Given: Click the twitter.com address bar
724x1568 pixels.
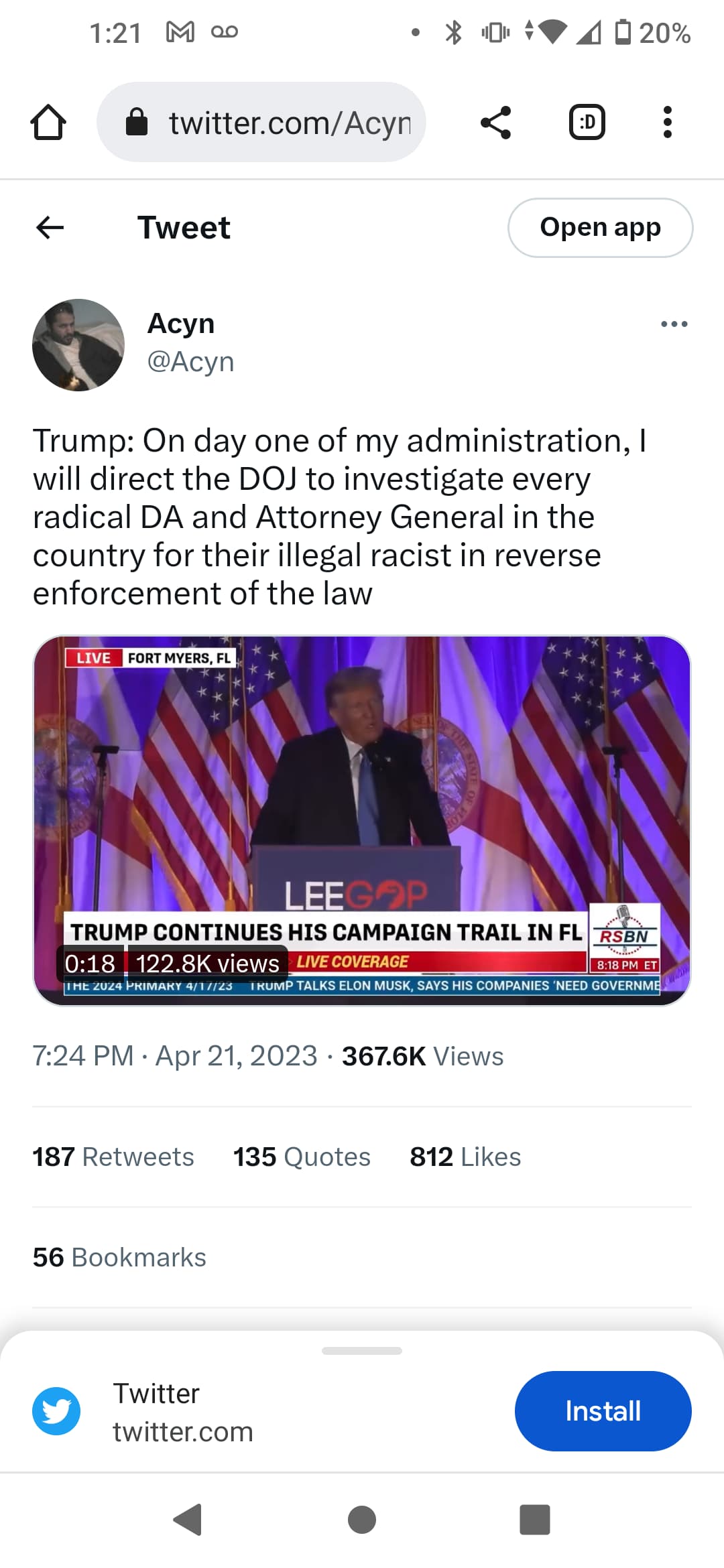Looking at the screenshot, I should (x=261, y=123).
